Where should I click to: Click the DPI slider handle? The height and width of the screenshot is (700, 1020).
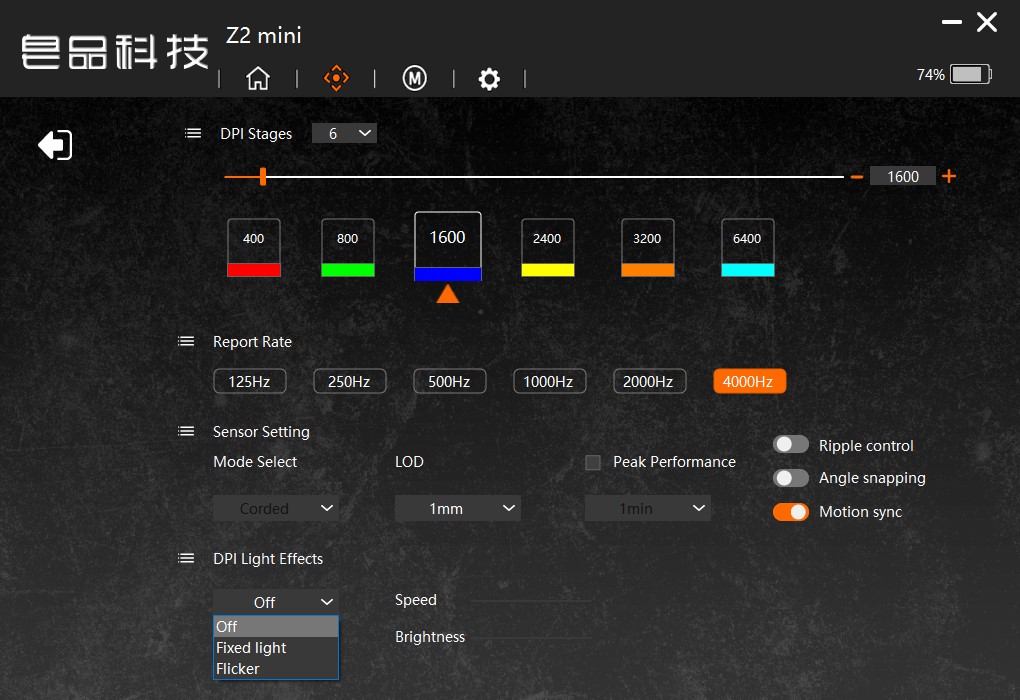point(263,176)
